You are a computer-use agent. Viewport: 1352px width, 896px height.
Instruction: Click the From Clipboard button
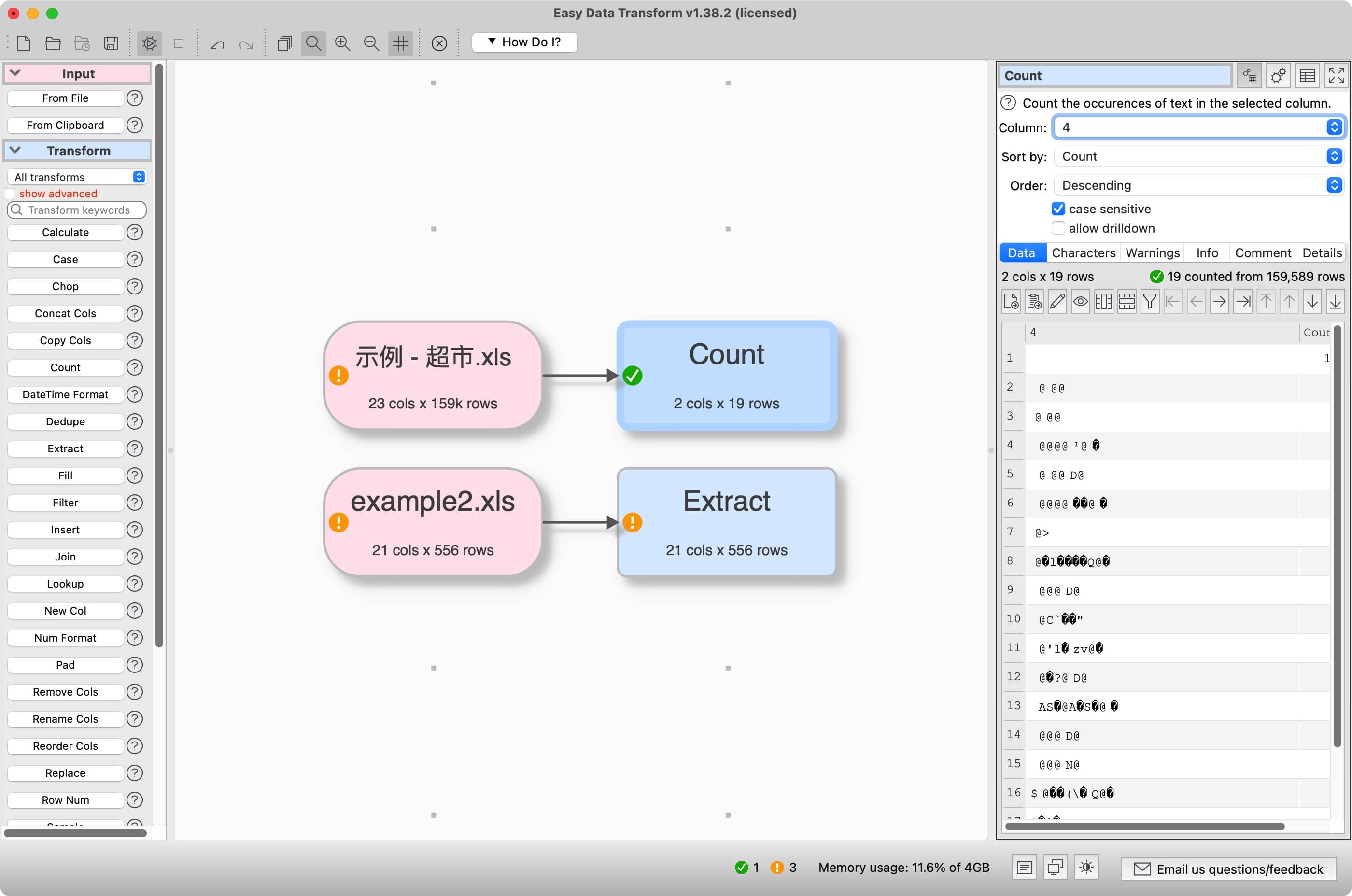coord(65,125)
